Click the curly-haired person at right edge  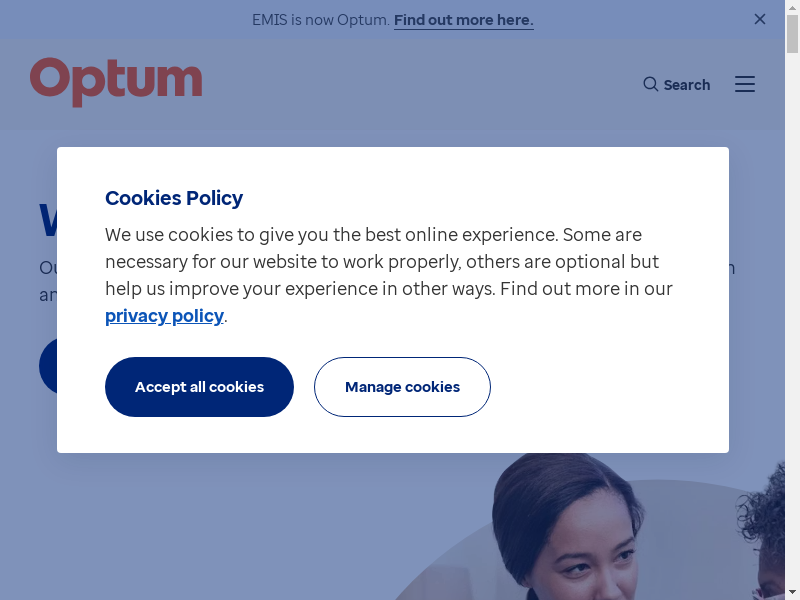click(x=773, y=530)
